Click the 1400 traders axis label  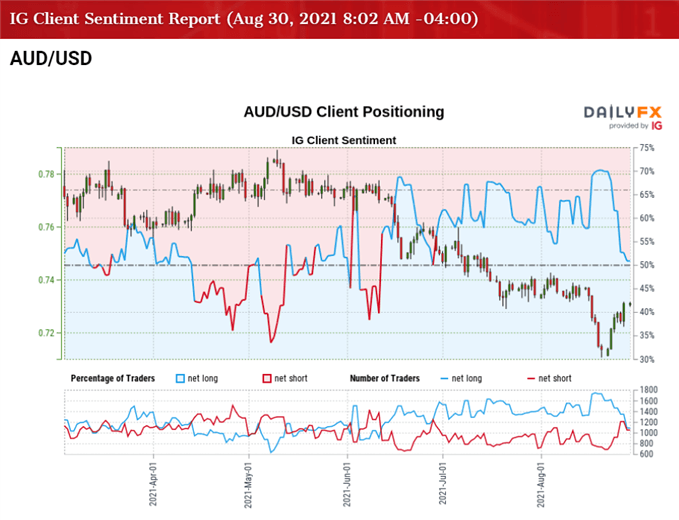(x=648, y=412)
